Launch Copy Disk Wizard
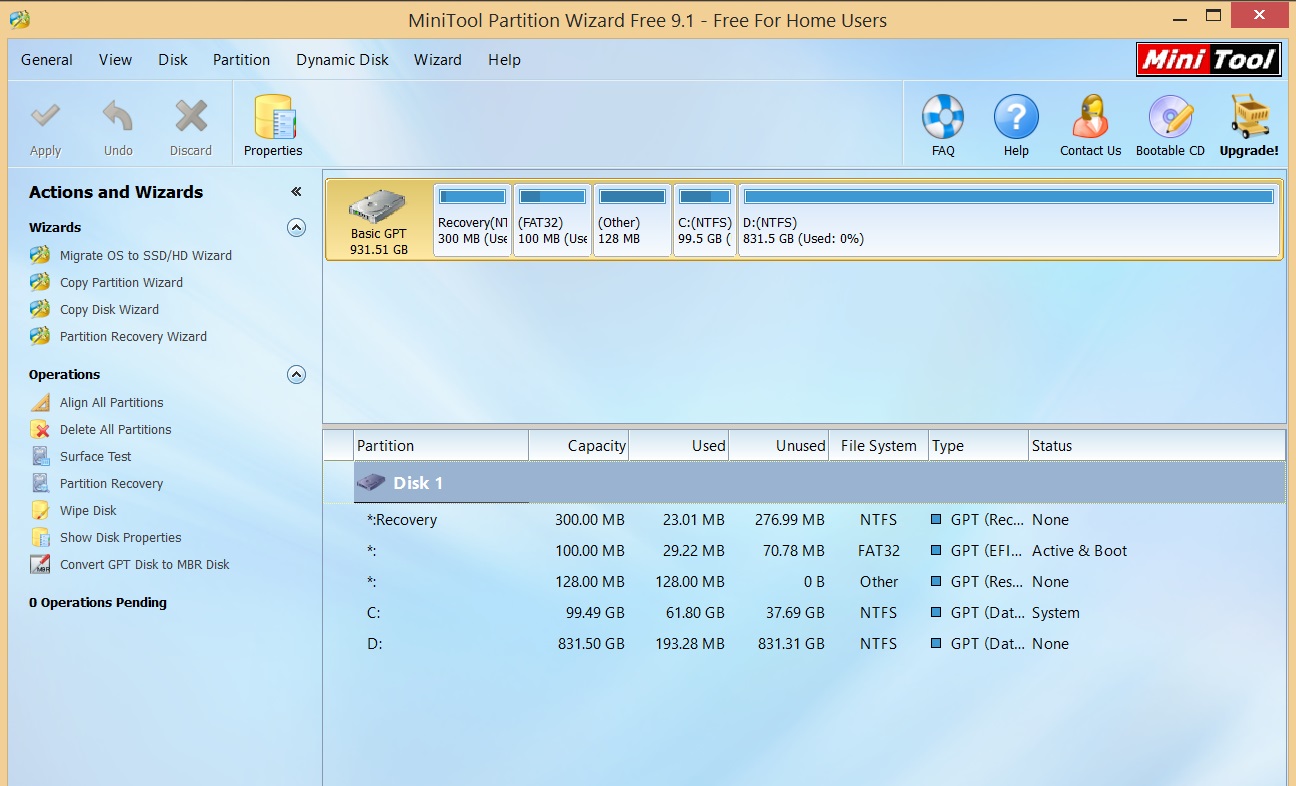Image resolution: width=1296 pixels, height=786 pixels. [x=109, y=309]
